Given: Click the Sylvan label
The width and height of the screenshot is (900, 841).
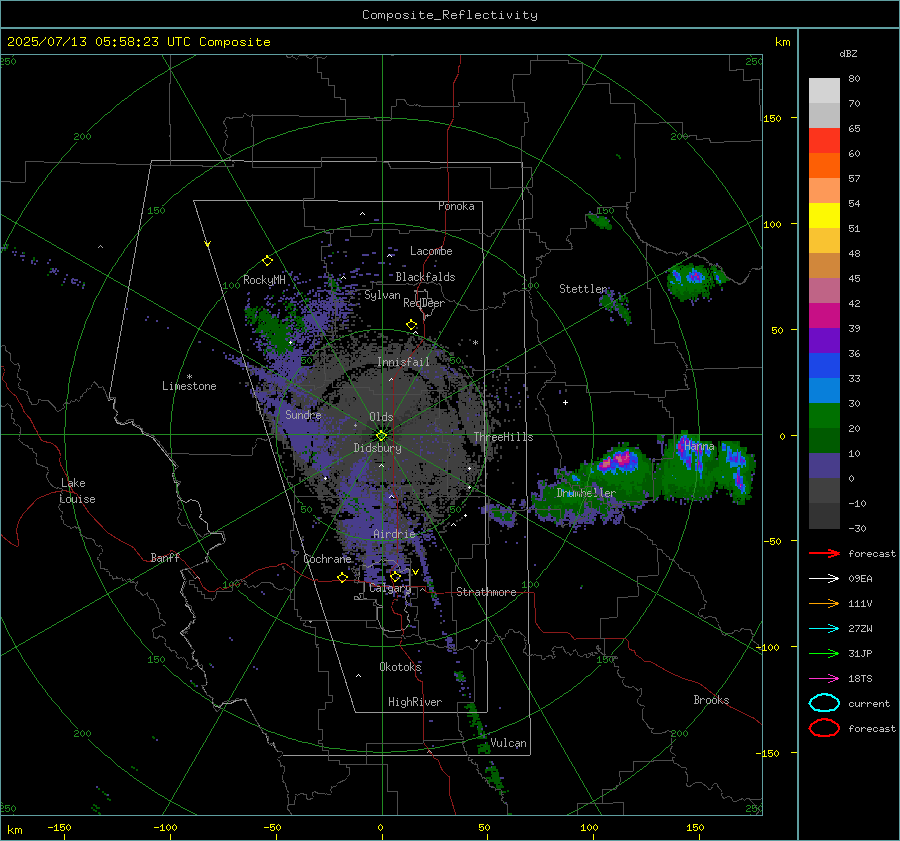Looking at the screenshot, I should coord(382,295).
